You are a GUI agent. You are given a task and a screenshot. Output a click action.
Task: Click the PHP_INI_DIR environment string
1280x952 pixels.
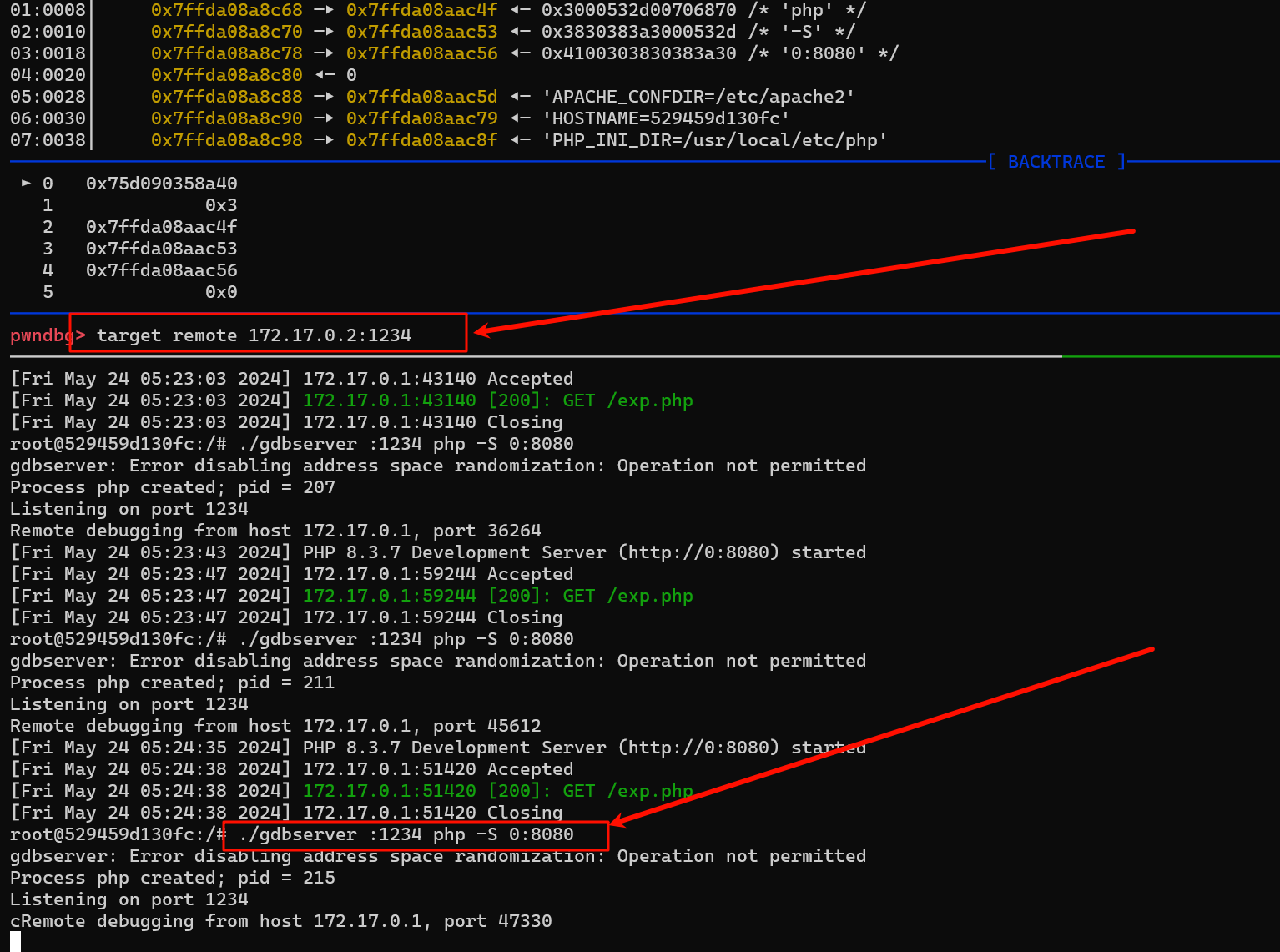pyautogui.click(x=714, y=140)
